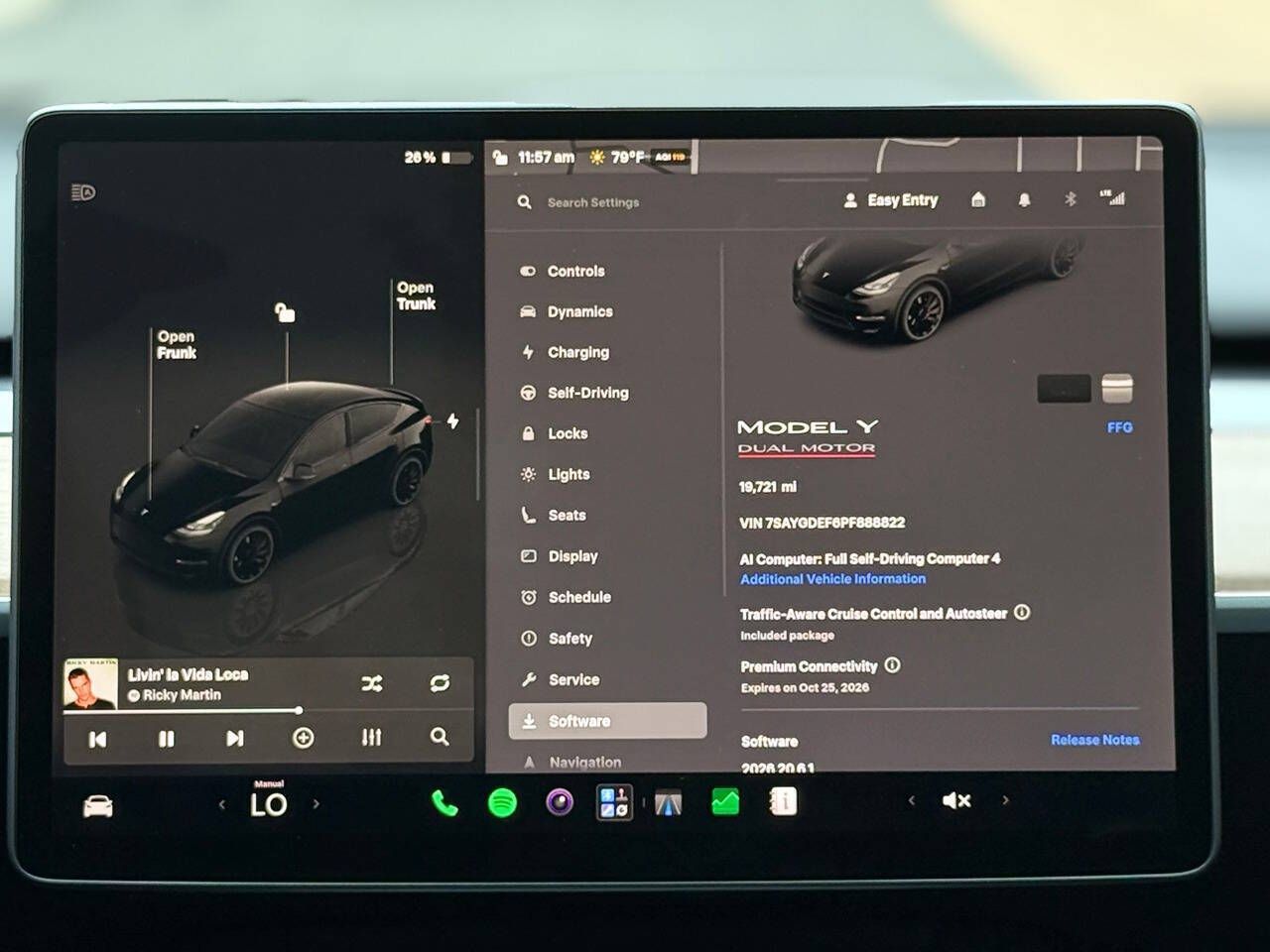The width and height of the screenshot is (1270, 952).
Task: Open climate controls by tapping LO
Action: (269, 803)
